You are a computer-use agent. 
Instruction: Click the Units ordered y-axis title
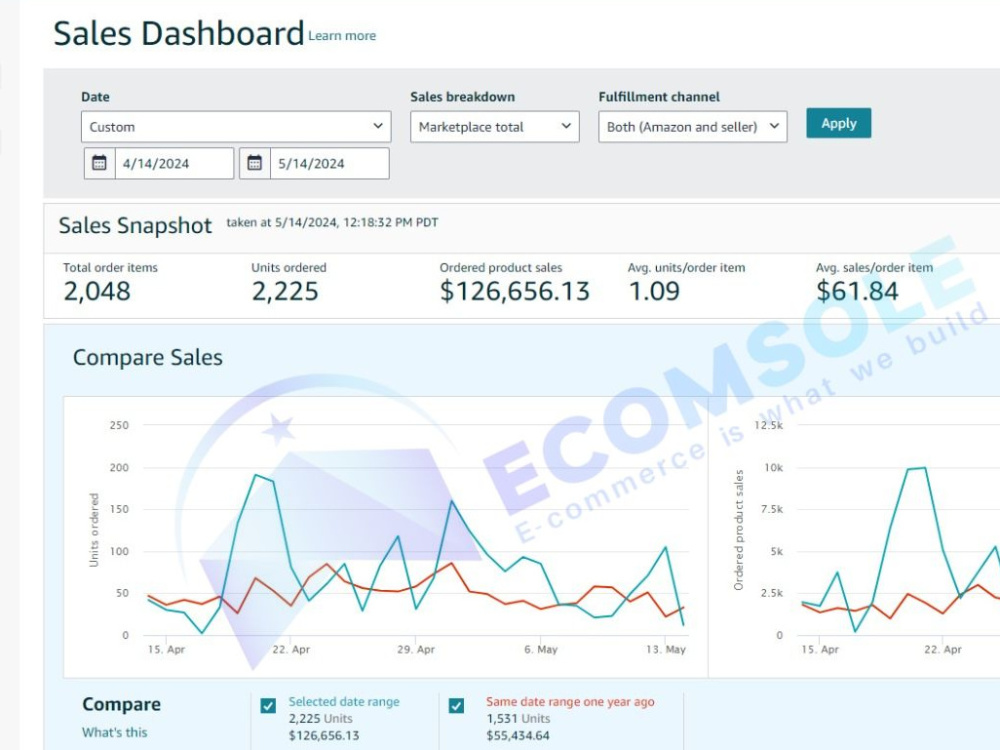[94, 530]
